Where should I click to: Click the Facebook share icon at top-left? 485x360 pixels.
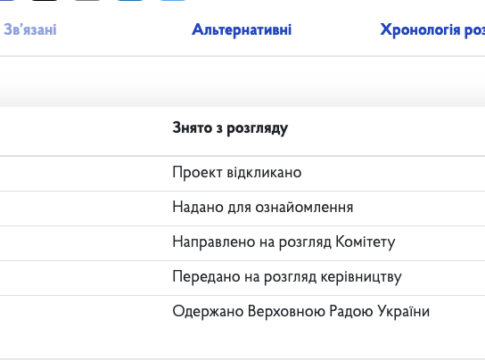tap(7, 0)
